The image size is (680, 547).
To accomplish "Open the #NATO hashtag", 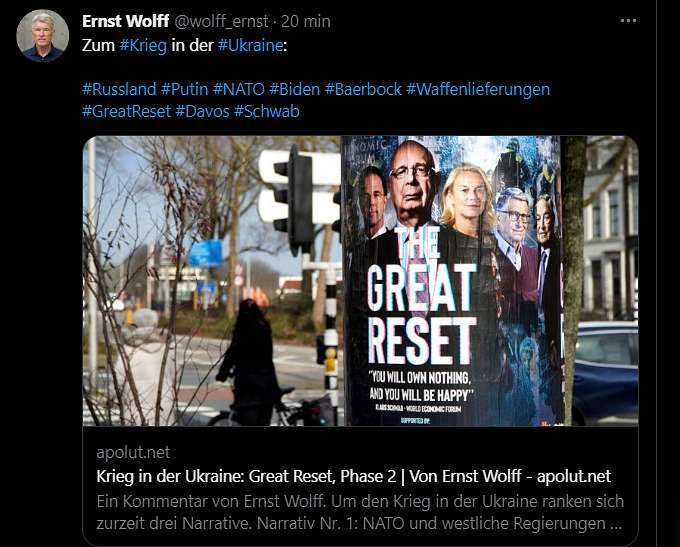I will click(x=239, y=89).
